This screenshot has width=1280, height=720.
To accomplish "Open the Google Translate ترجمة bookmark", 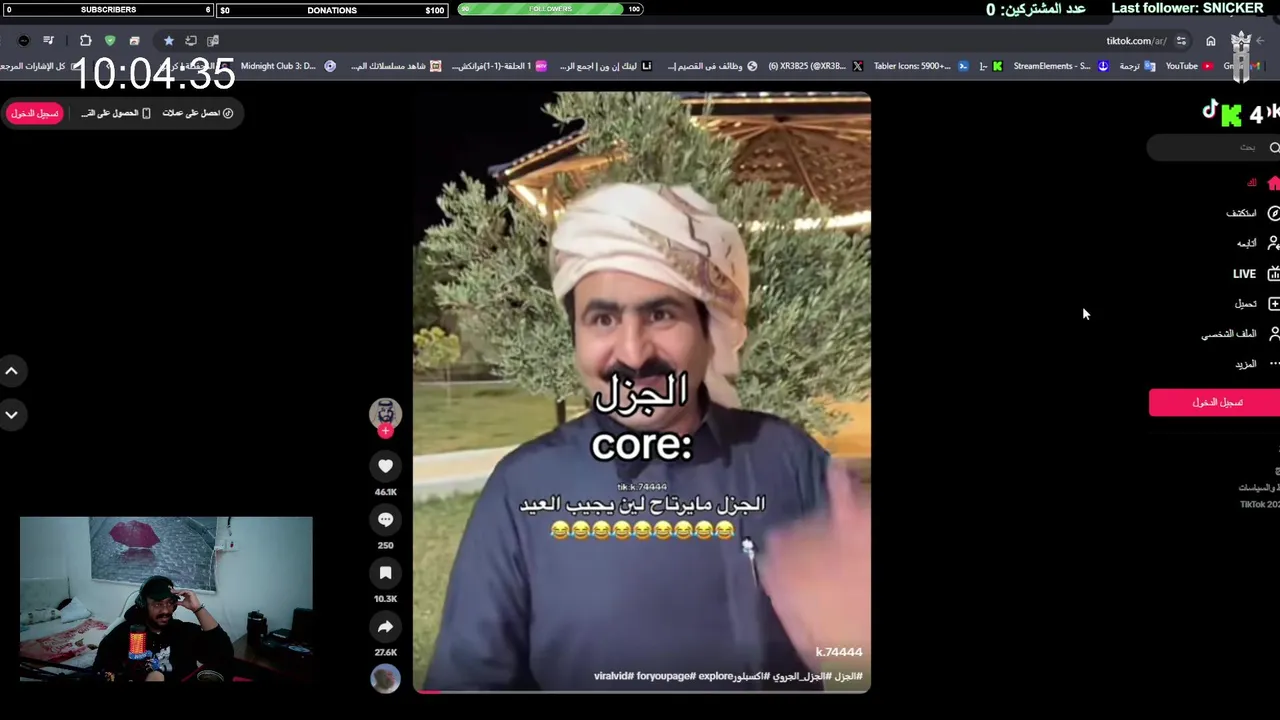I will (1137, 66).
